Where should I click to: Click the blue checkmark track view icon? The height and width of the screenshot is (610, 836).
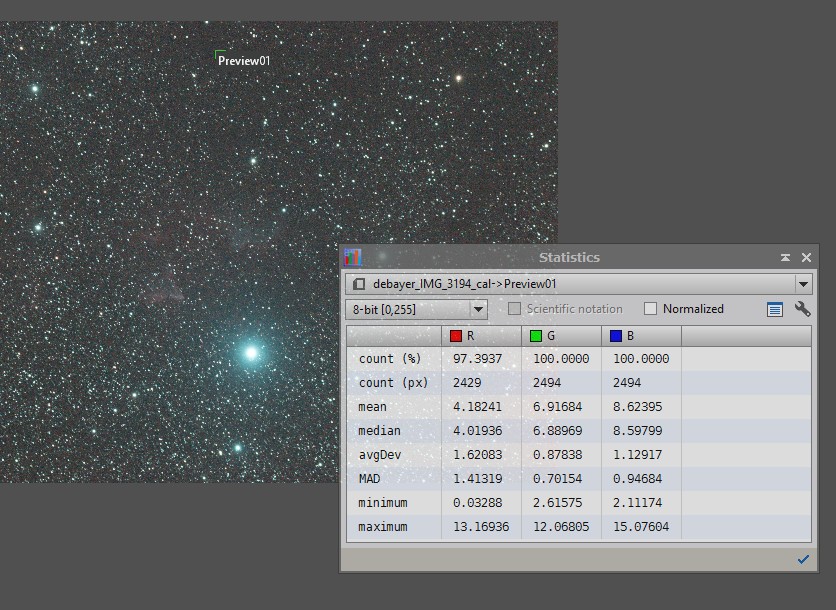(803, 559)
